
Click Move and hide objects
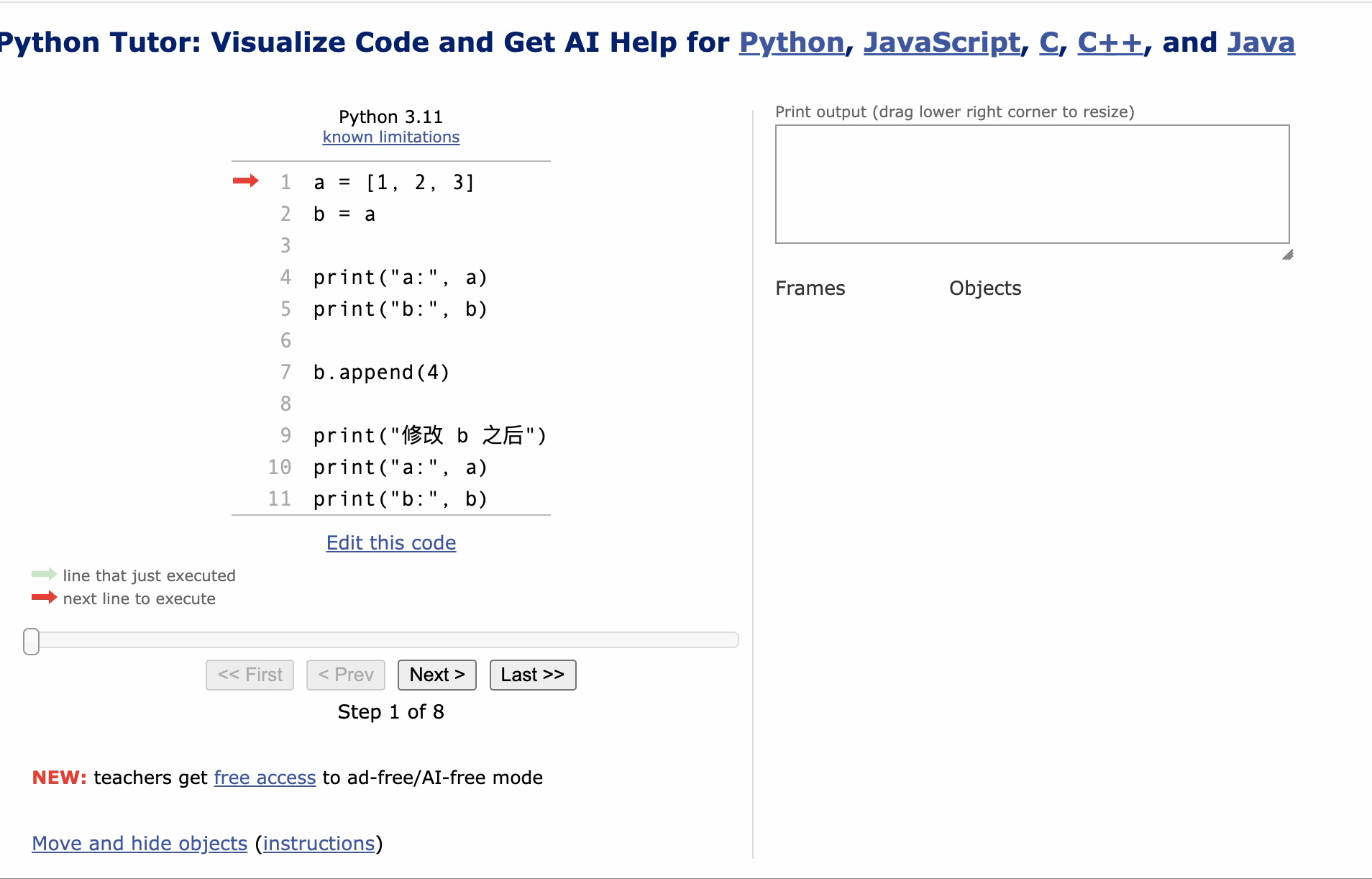pyautogui.click(x=140, y=843)
